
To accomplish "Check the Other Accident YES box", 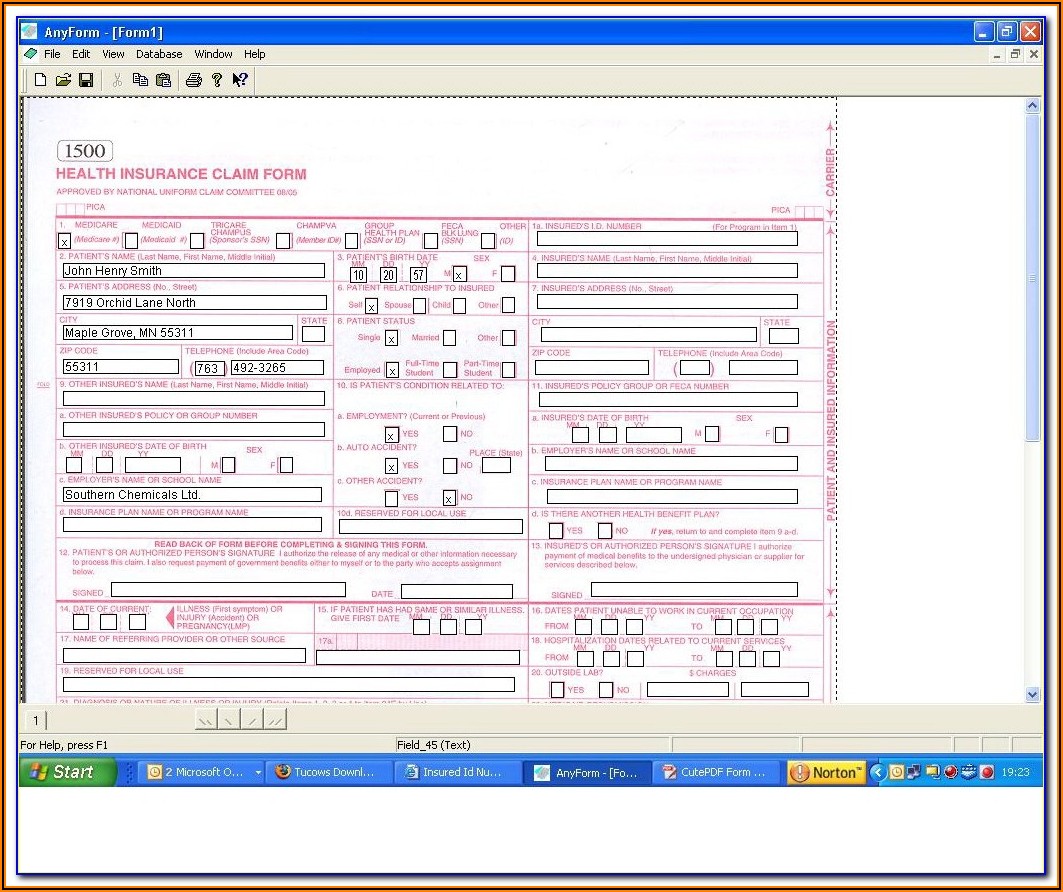I will point(391,498).
